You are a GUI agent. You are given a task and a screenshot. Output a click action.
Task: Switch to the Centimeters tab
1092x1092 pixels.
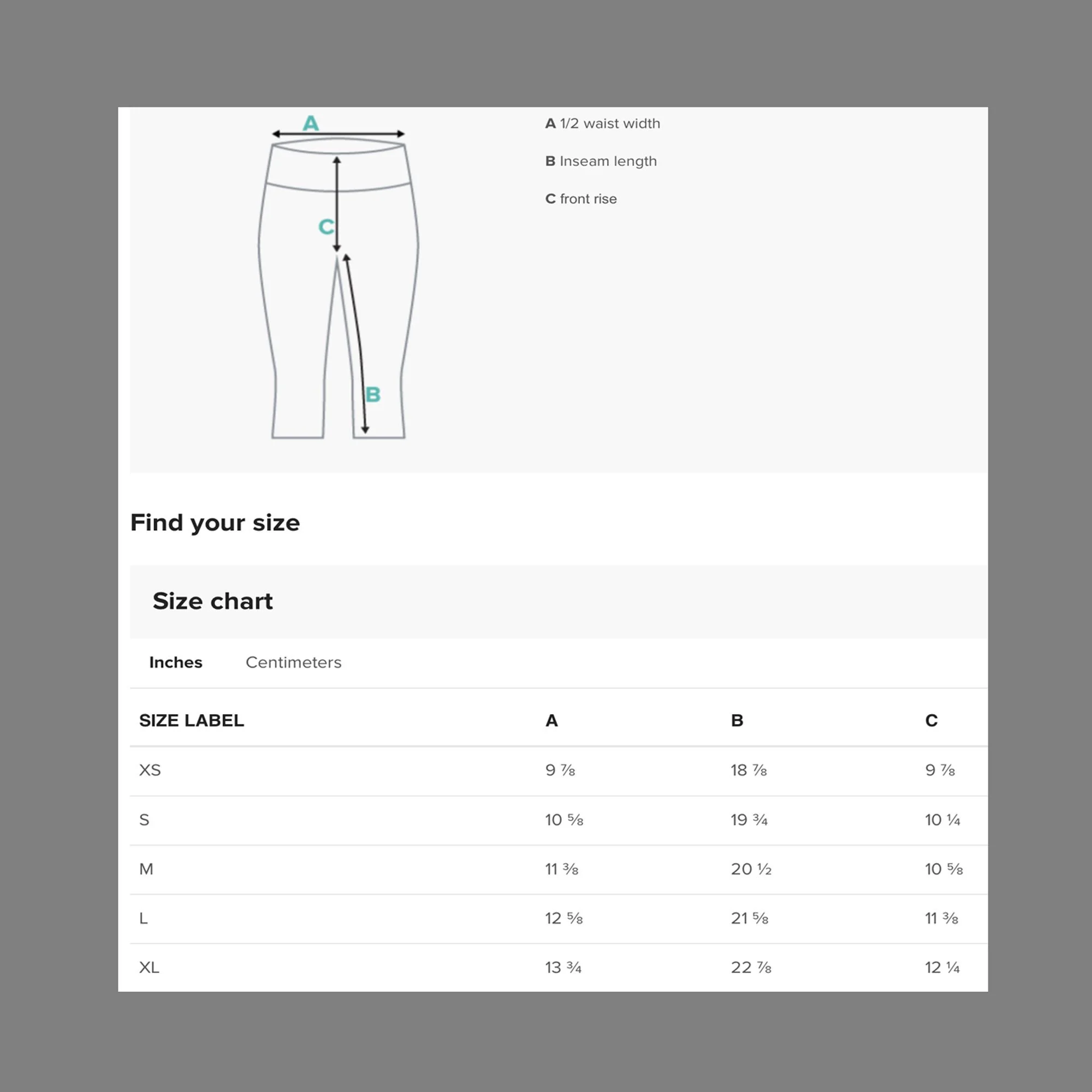(x=293, y=662)
